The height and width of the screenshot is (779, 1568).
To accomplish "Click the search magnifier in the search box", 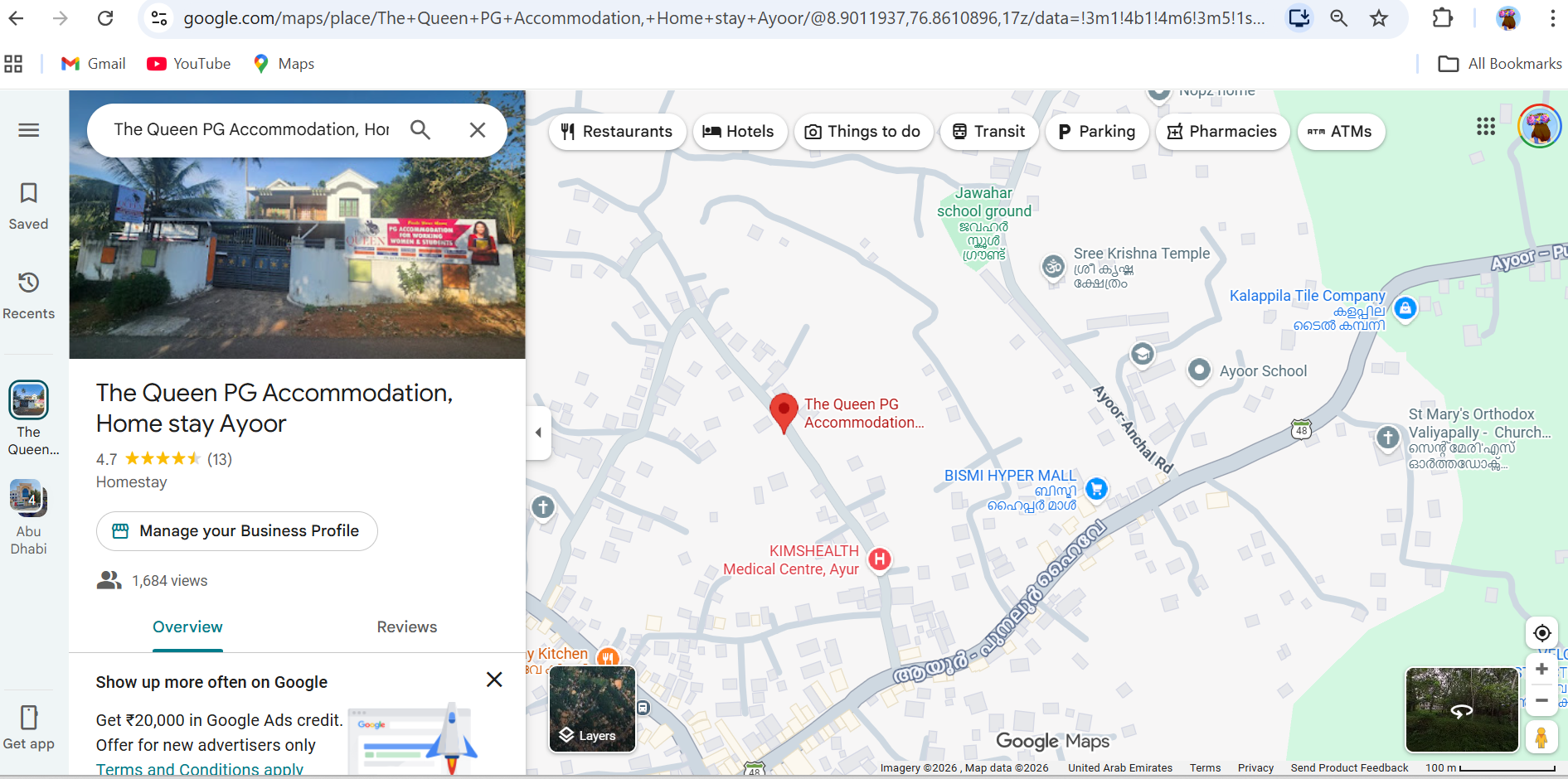I will (x=420, y=130).
